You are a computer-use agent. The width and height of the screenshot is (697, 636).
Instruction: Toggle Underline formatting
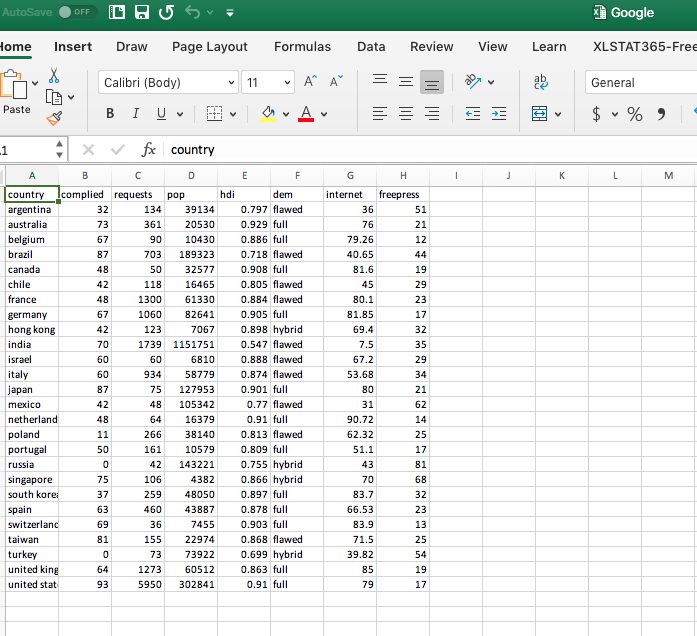pos(161,114)
